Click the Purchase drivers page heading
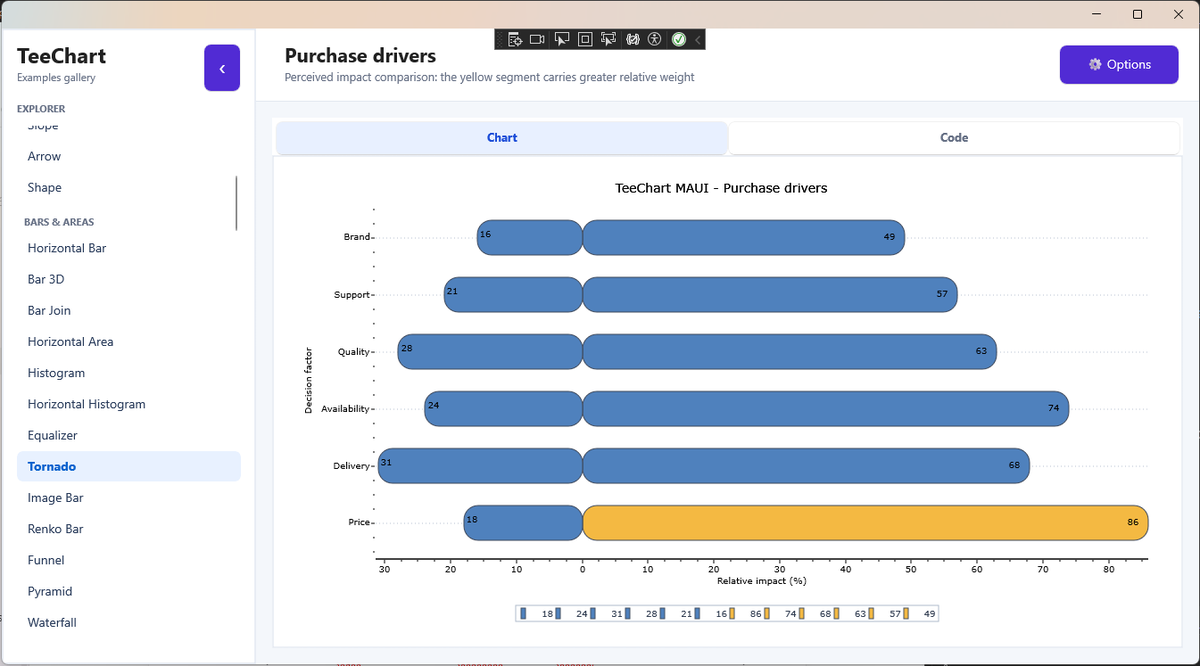Viewport: 1200px width, 666px height. 360,56
